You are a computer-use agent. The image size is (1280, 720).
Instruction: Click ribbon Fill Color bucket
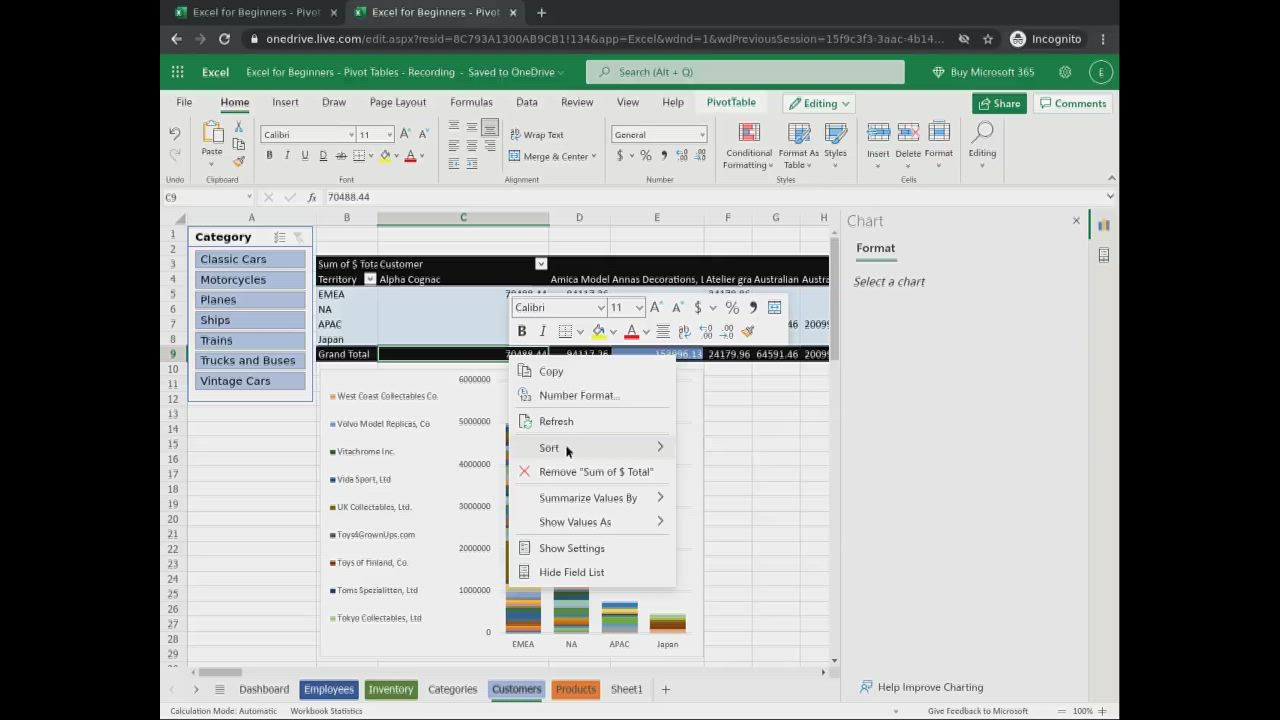click(x=384, y=155)
